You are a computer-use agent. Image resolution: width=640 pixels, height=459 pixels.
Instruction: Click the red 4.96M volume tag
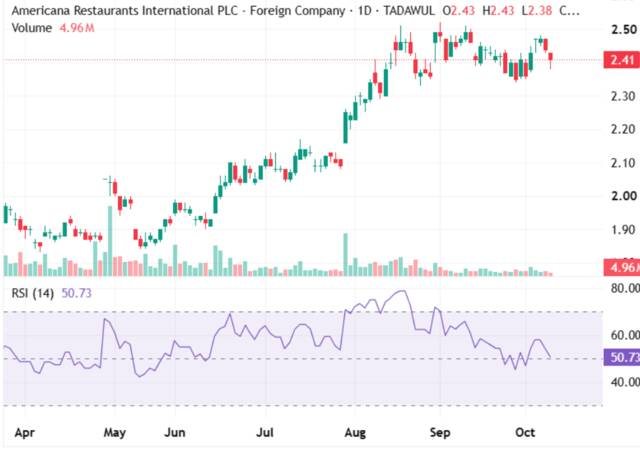pyautogui.click(x=622, y=268)
